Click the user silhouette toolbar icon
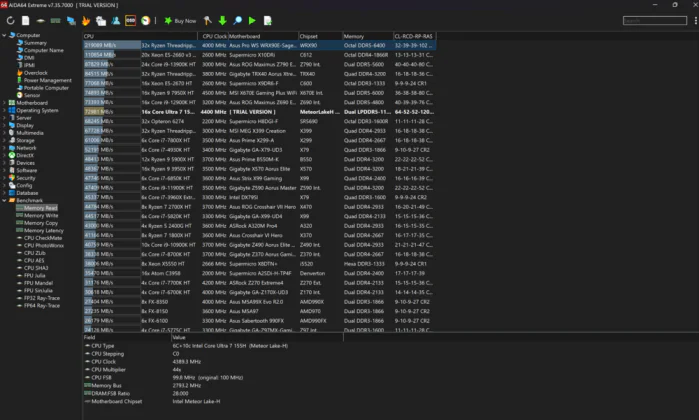Image resolution: width=699 pixels, height=420 pixels. (x=116, y=21)
